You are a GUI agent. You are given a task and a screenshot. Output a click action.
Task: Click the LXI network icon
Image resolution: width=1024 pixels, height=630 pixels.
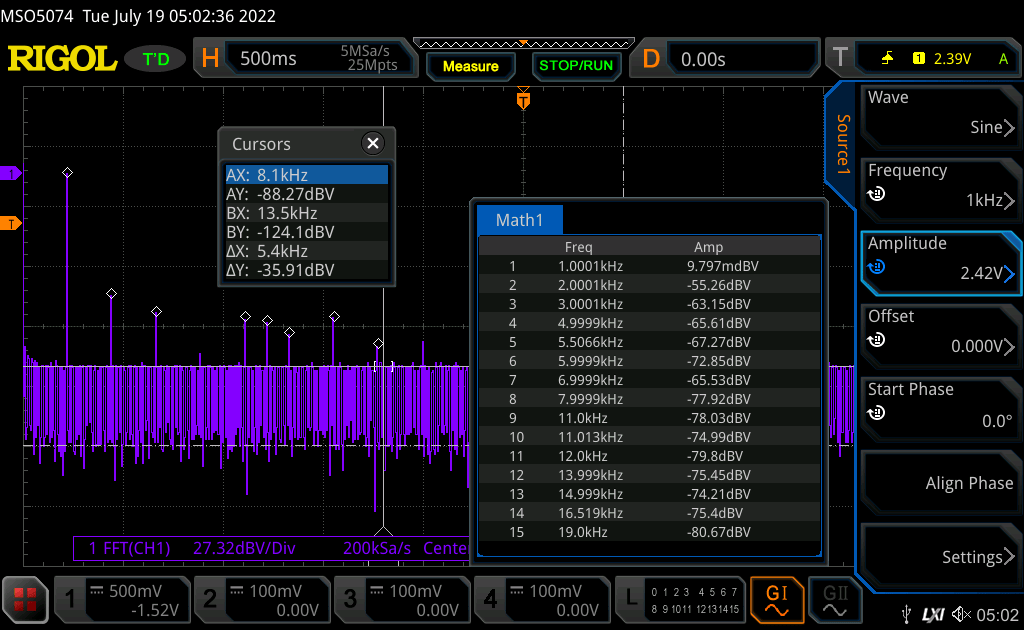(x=933, y=614)
